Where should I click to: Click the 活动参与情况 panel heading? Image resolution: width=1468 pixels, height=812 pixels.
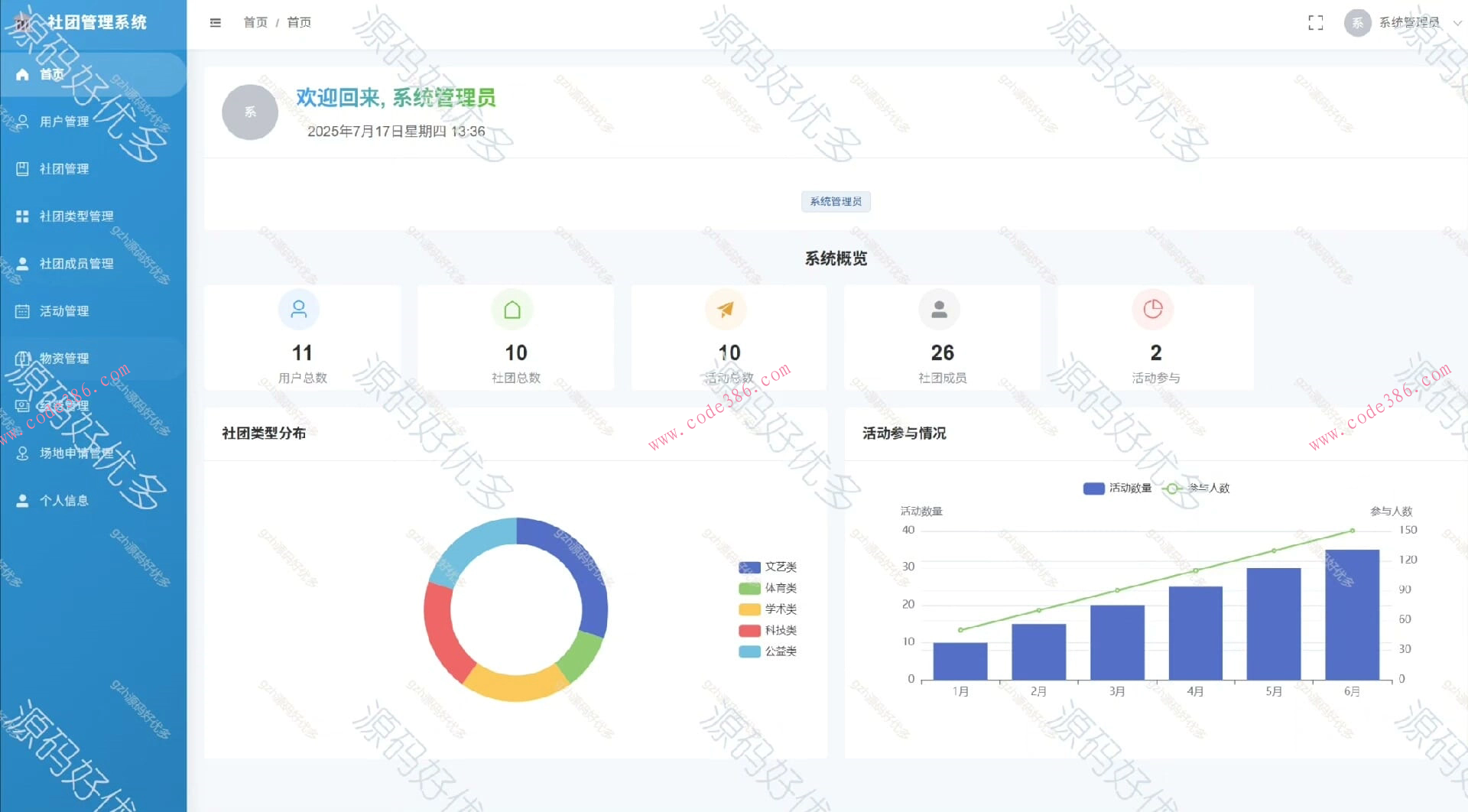(x=905, y=434)
